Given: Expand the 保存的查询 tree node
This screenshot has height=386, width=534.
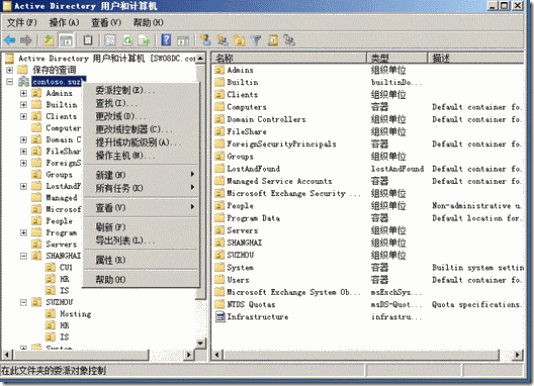Looking at the screenshot, I should coord(10,70).
